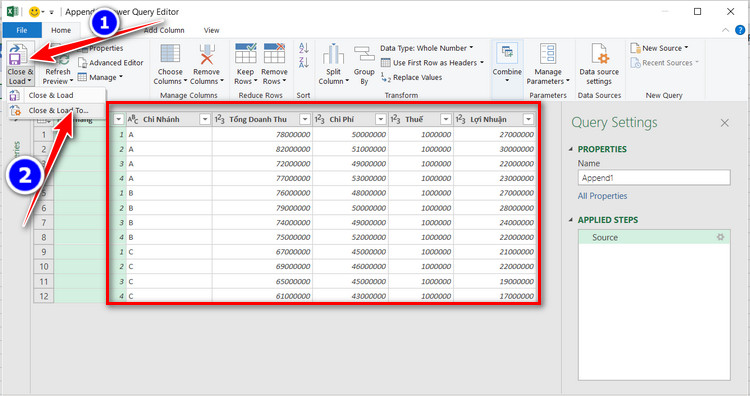Switch to the Home tab
750x396 pixels.
[x=61, y=30]
